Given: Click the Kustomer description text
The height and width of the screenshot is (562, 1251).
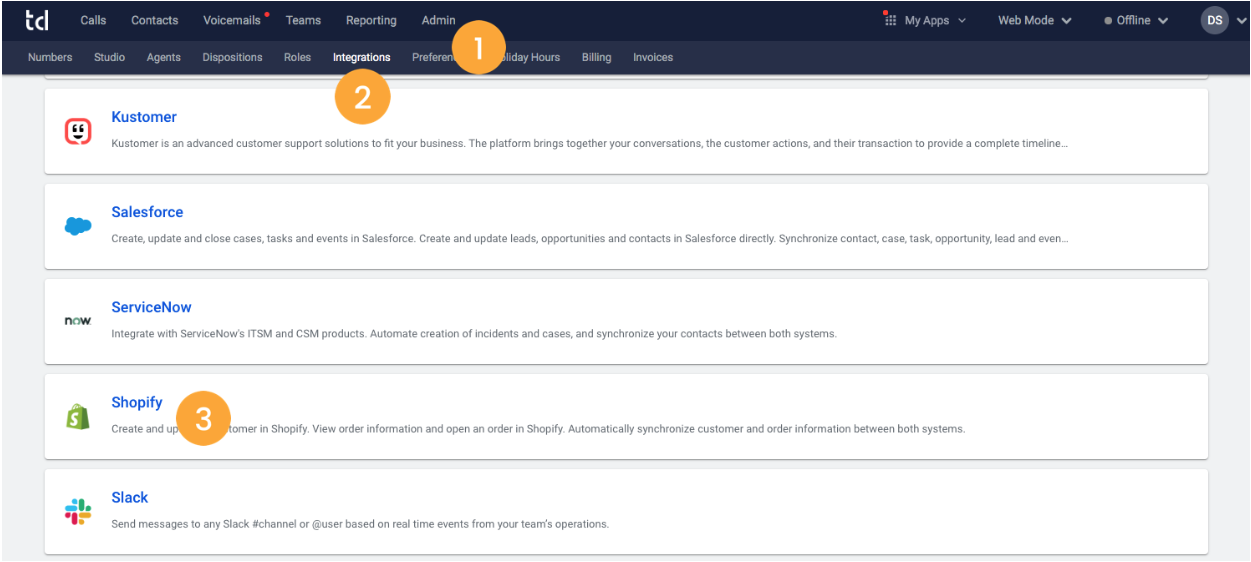Looking at the screenshot, I should click(589, 143).
